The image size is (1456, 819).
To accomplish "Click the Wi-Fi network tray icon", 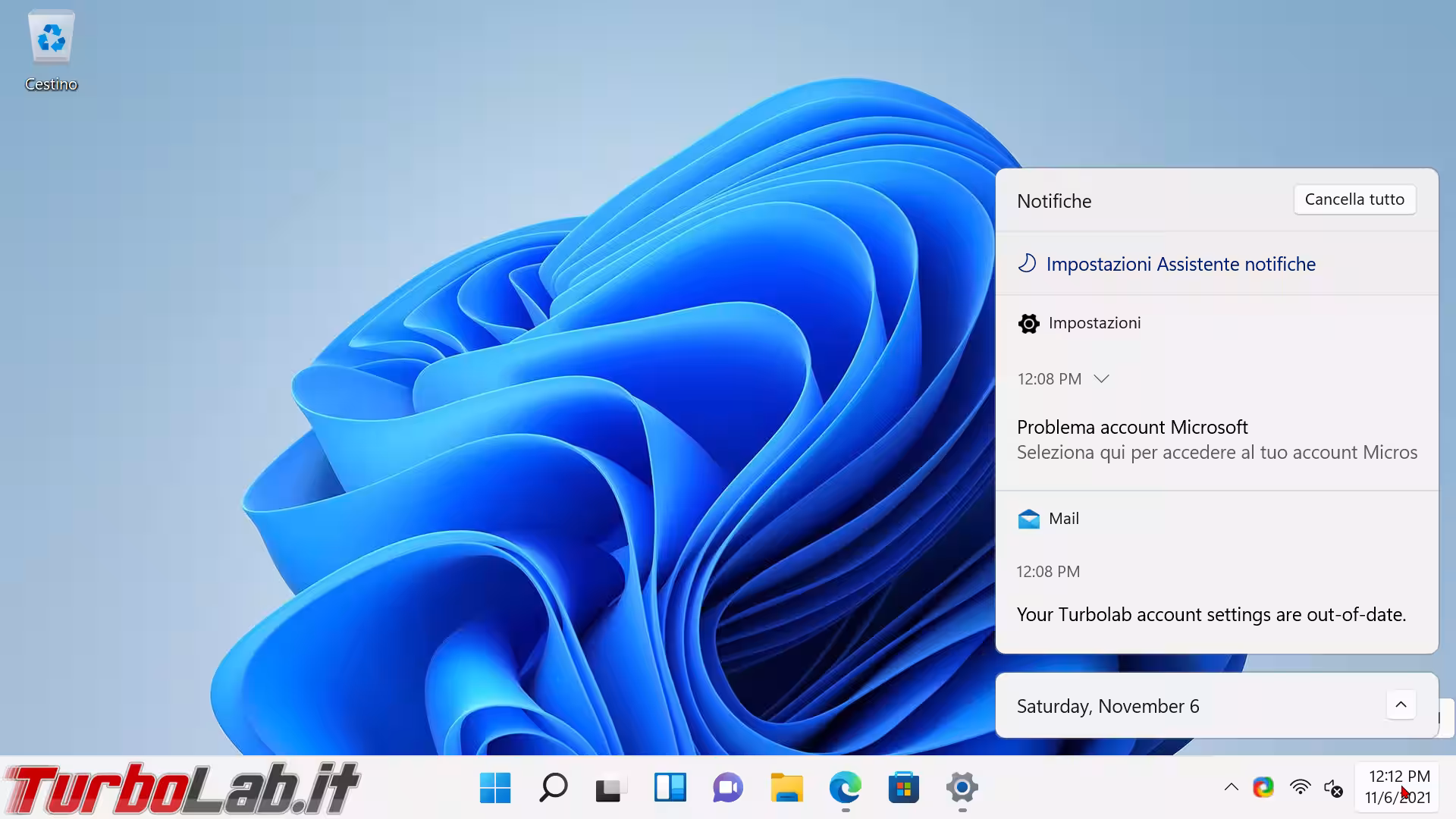I will tap(1300, 788).
